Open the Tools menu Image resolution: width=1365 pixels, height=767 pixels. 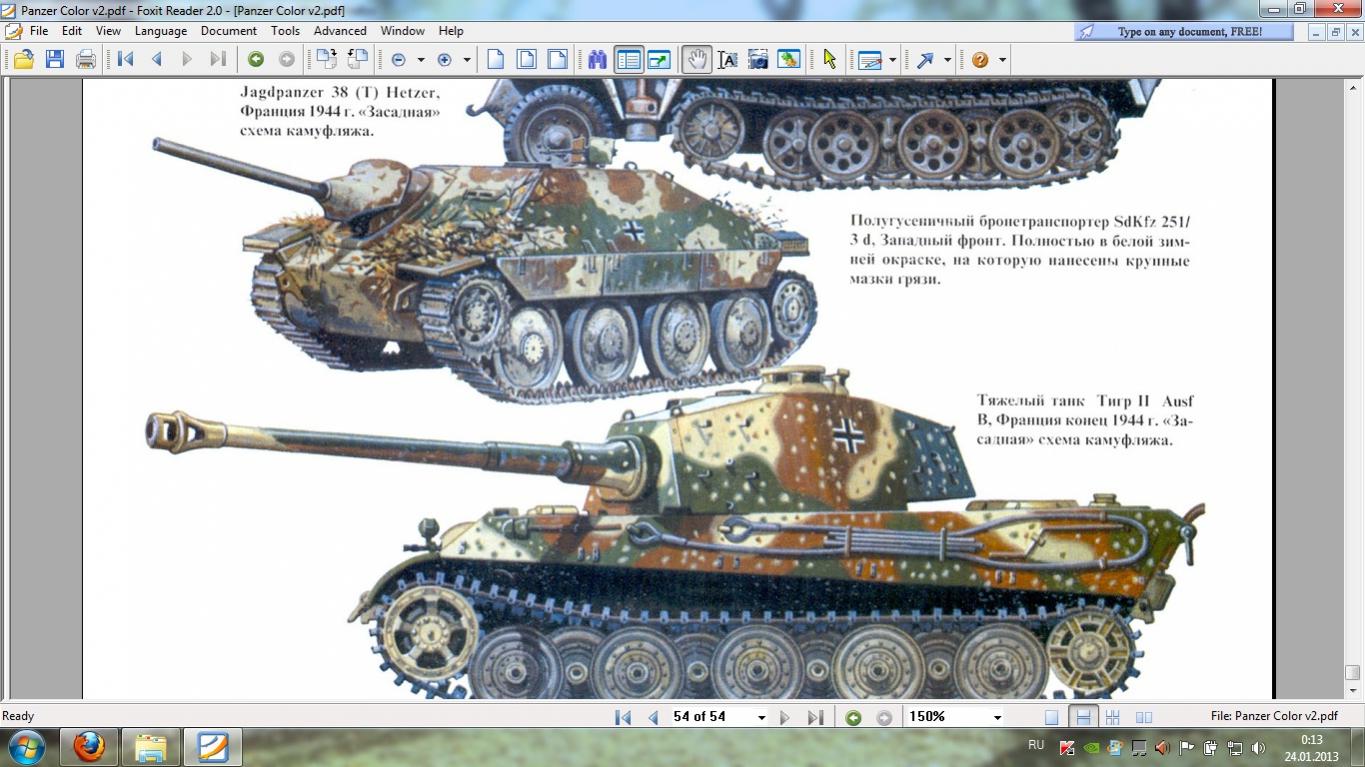[x=285, y=31]
